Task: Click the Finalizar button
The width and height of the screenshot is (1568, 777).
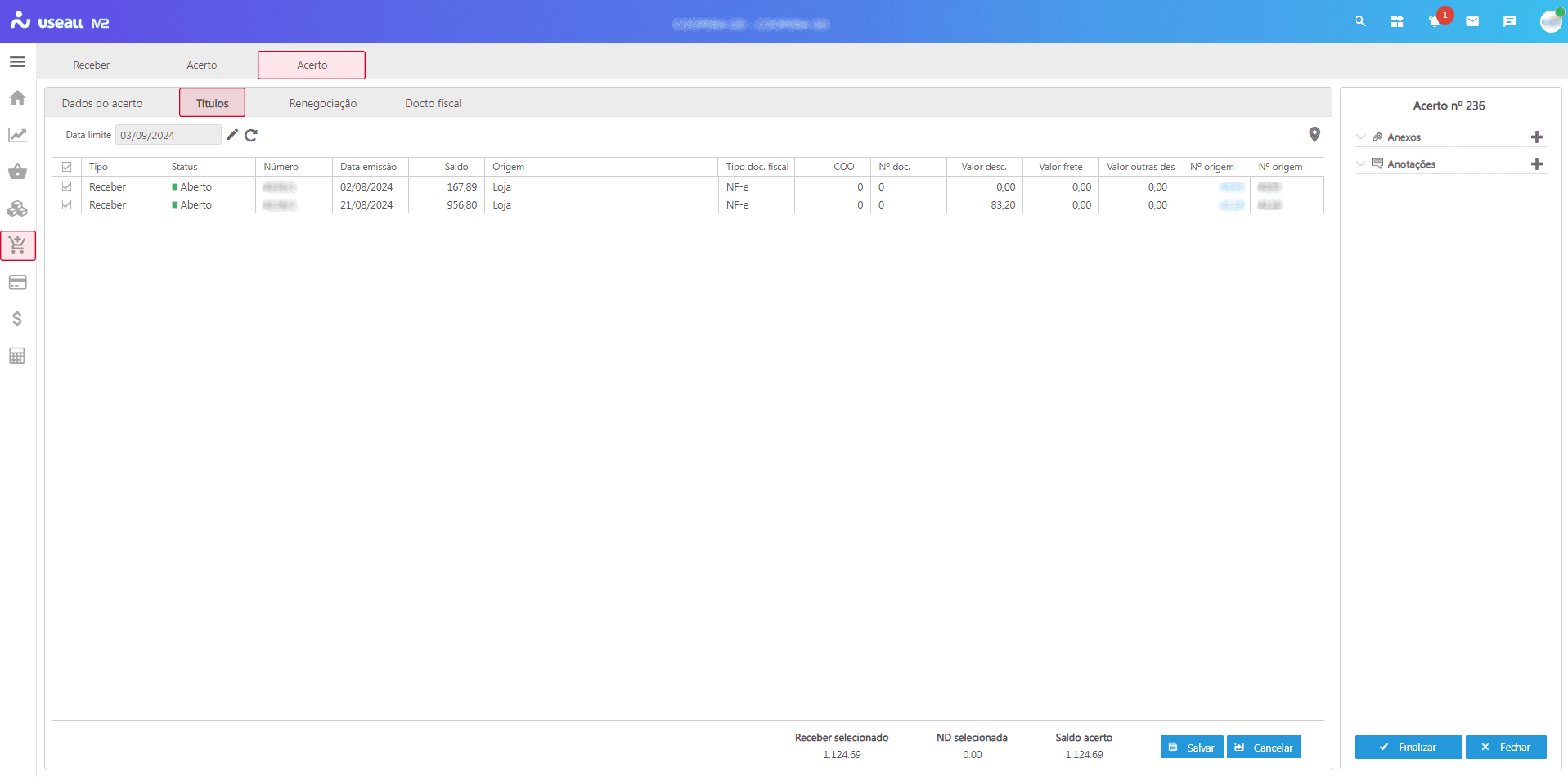Action: 1408,747
